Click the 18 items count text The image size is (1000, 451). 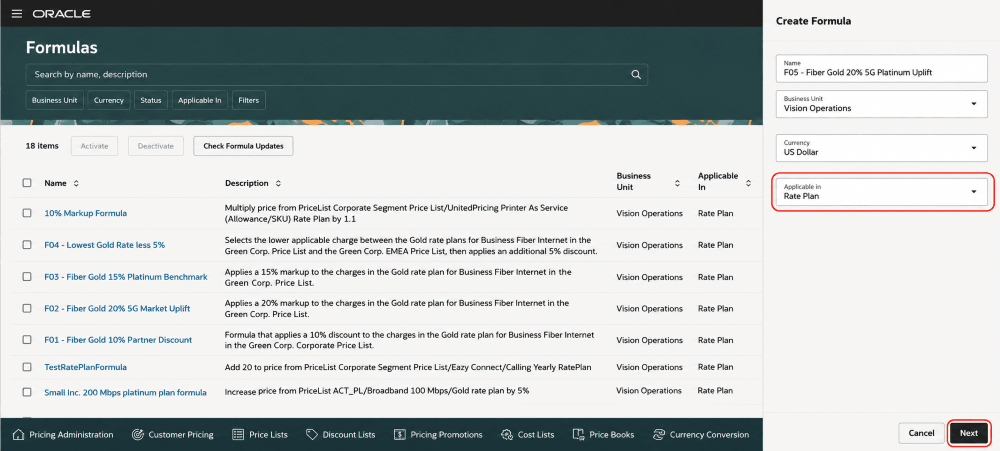point(41,146)
